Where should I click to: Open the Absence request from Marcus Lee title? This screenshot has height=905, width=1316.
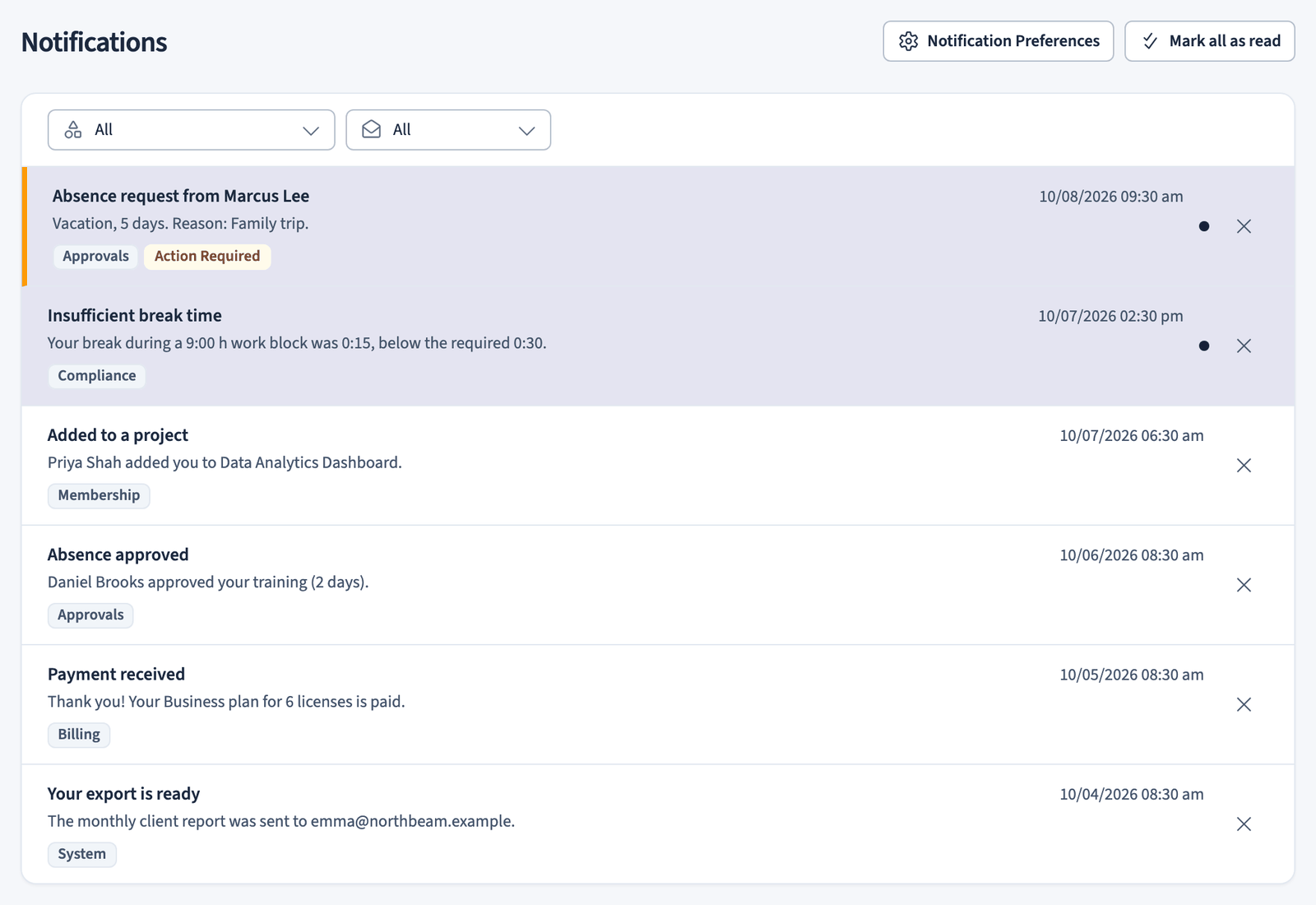pos(181,196)
